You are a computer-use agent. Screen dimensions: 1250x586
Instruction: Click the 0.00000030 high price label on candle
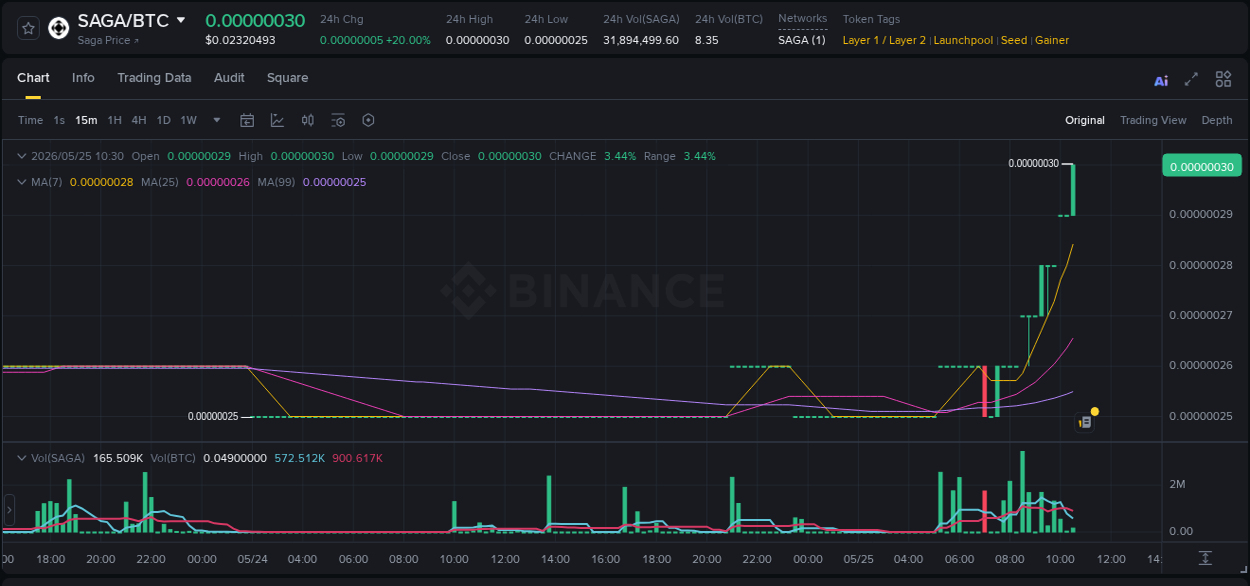coord(1033,163)
